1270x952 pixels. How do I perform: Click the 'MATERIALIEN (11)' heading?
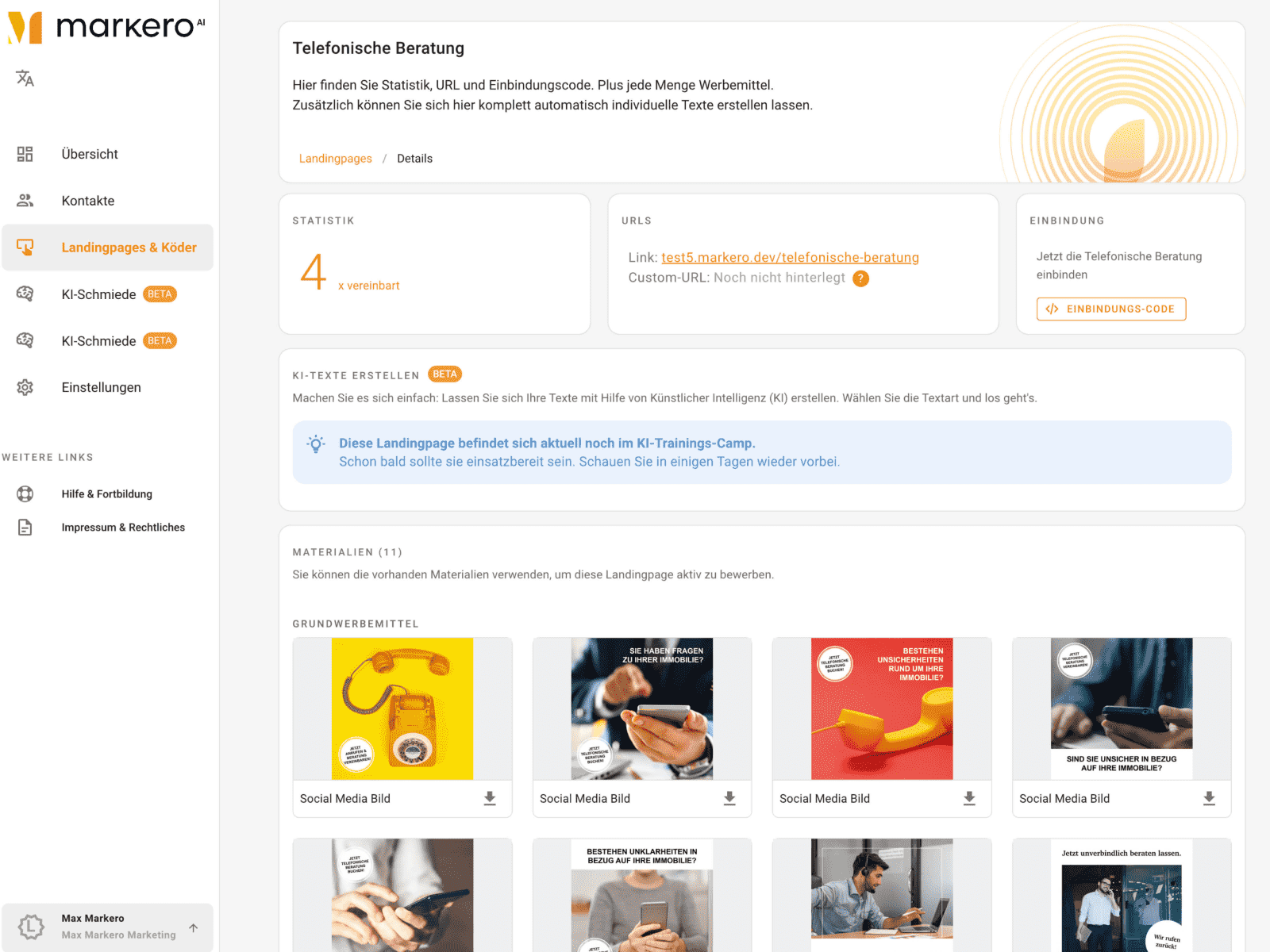point(348,552)
